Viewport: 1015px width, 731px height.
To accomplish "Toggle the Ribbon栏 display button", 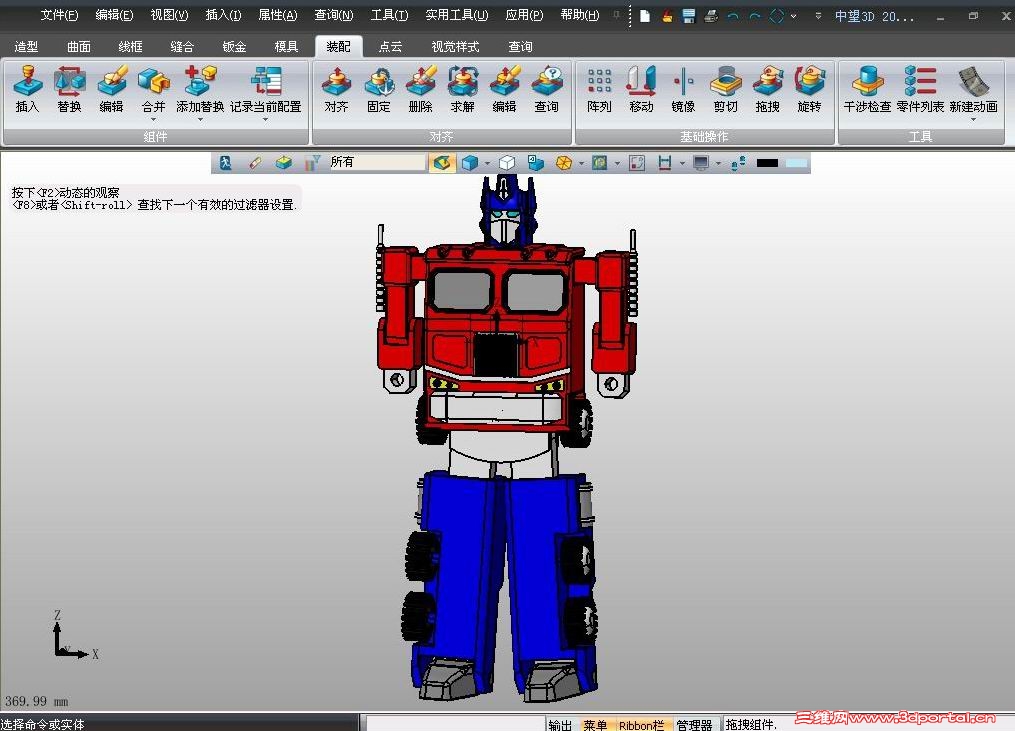I will pyautogui.click(x=641, y=725).
